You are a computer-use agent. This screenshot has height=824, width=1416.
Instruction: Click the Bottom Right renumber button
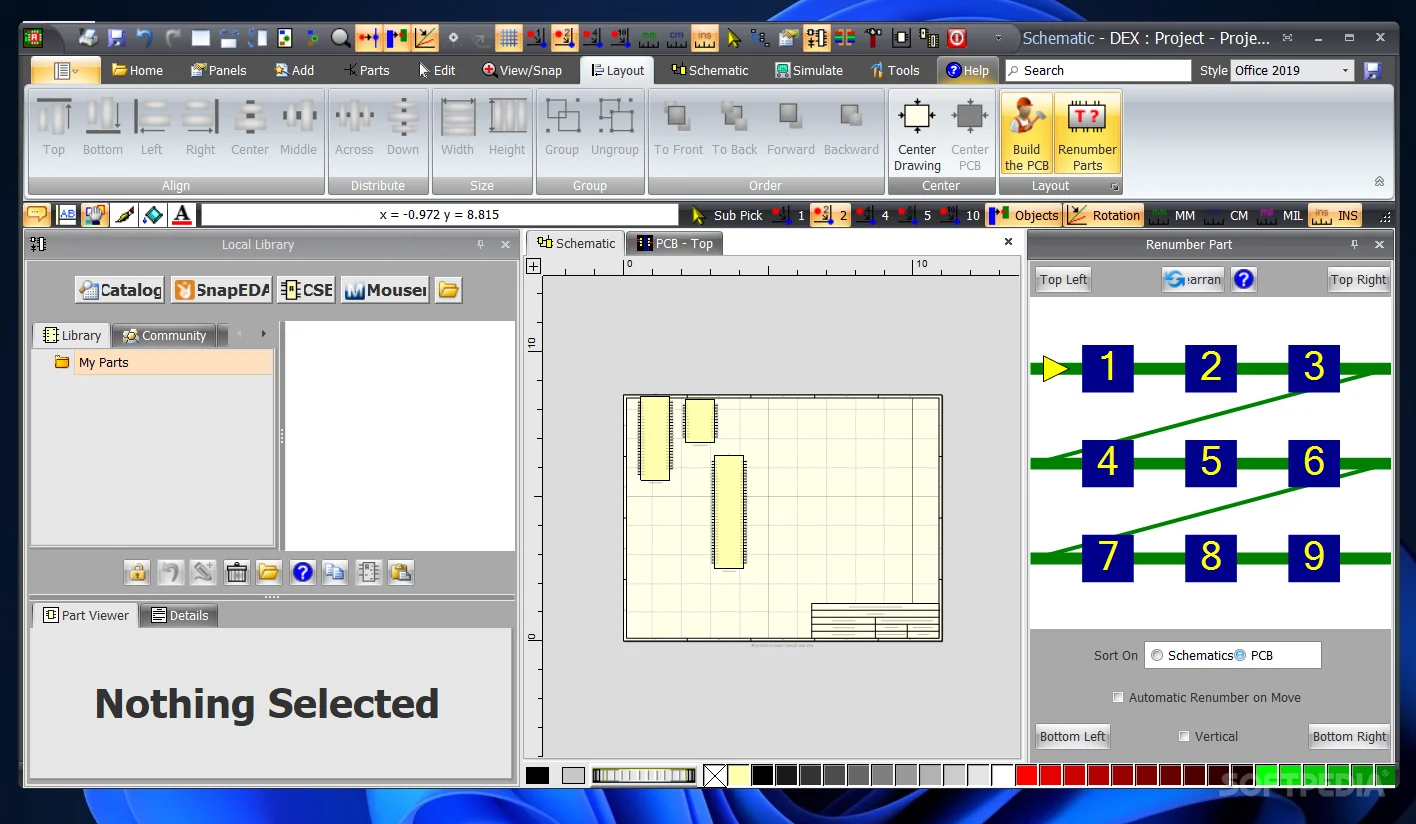point(1349,736)
